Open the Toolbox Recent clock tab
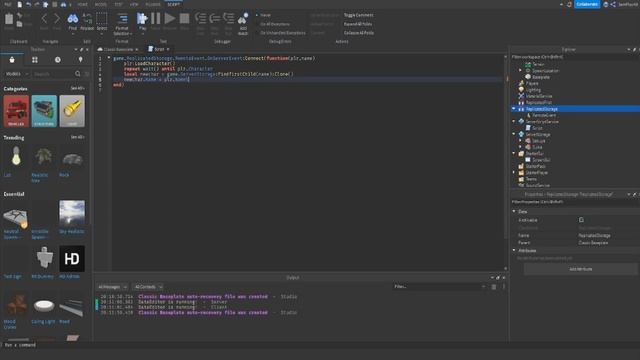Image resolution: width=640 pixels, height=360 pixels. coord(58,60)
